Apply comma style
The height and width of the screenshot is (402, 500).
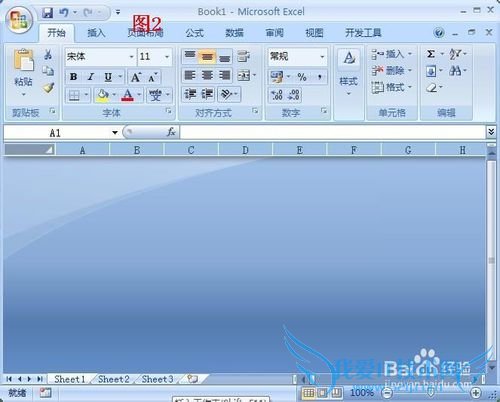(x=319, y=77)
